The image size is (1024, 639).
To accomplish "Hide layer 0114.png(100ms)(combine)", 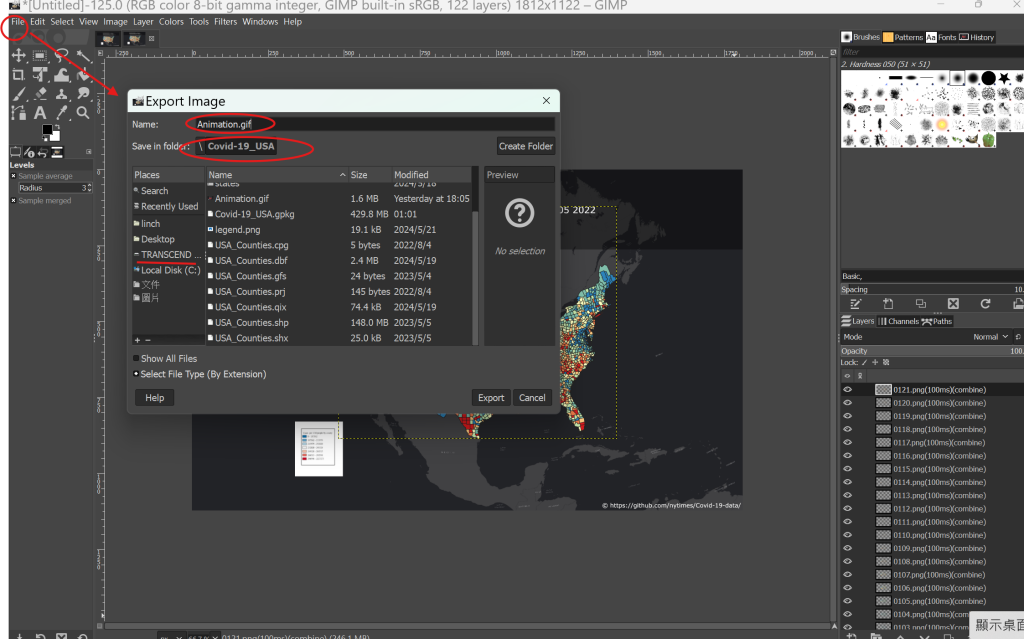I will click(848, 482).
